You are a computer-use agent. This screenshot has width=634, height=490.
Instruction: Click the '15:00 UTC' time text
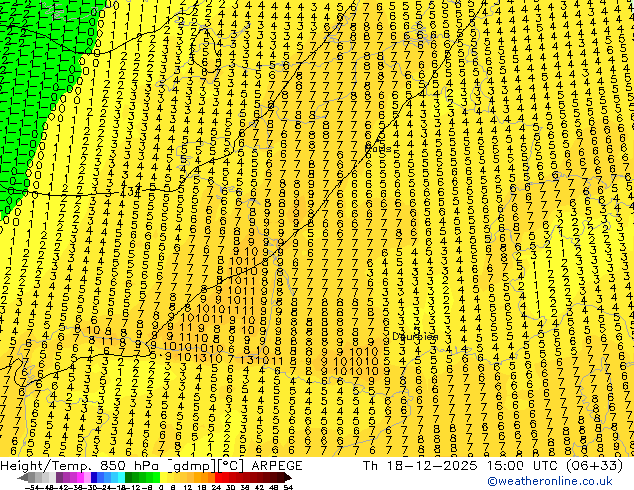pyautogui.click(x=523, y=465)
